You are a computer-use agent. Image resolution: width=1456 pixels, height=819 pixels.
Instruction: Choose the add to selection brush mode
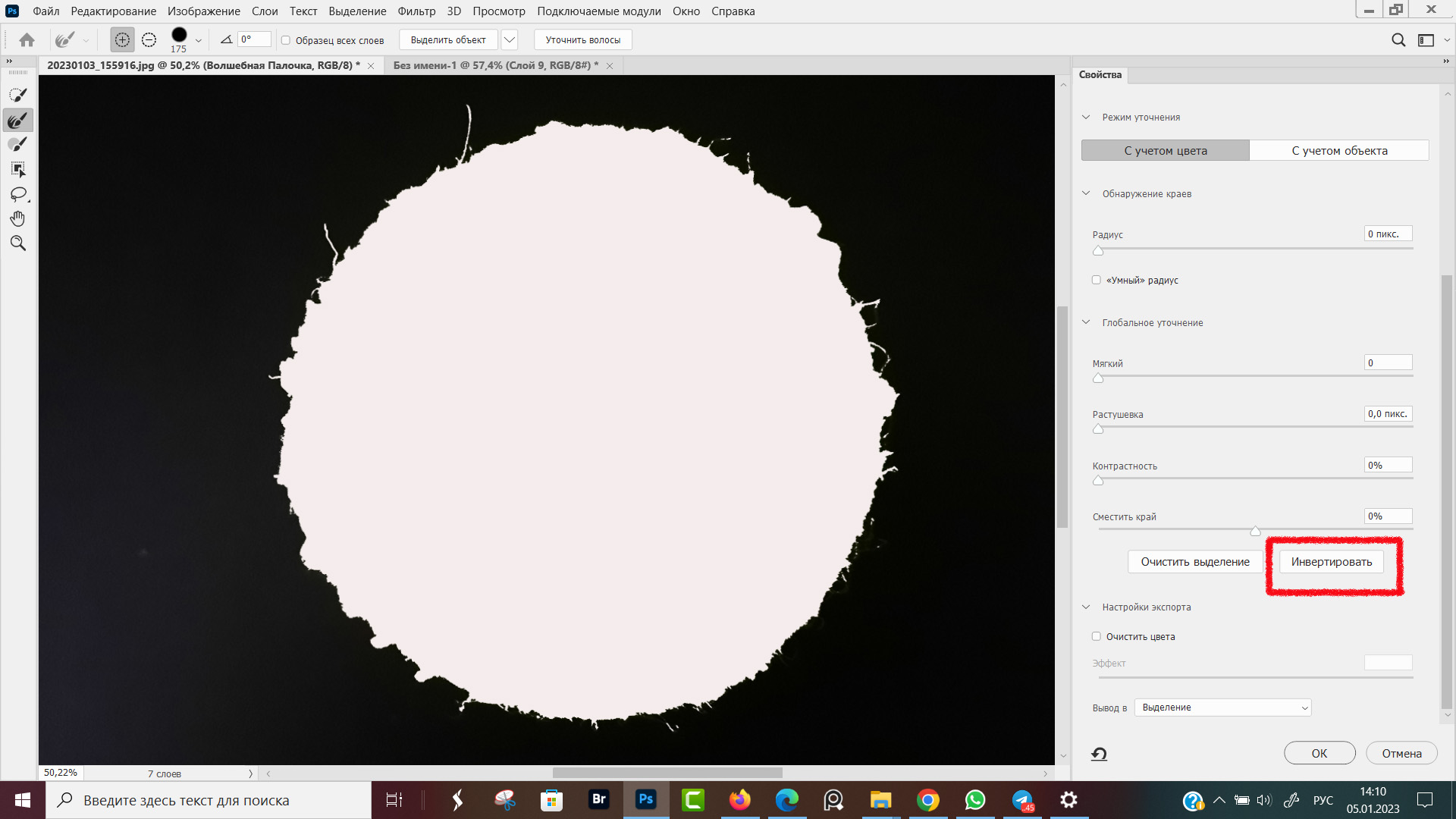coord(122,40)
